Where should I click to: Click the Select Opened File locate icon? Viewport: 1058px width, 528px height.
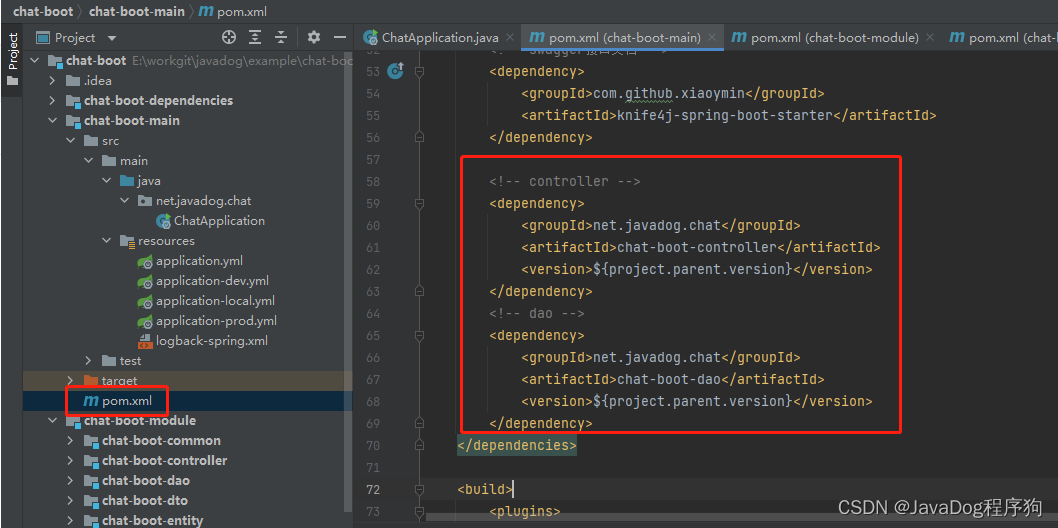229,37
